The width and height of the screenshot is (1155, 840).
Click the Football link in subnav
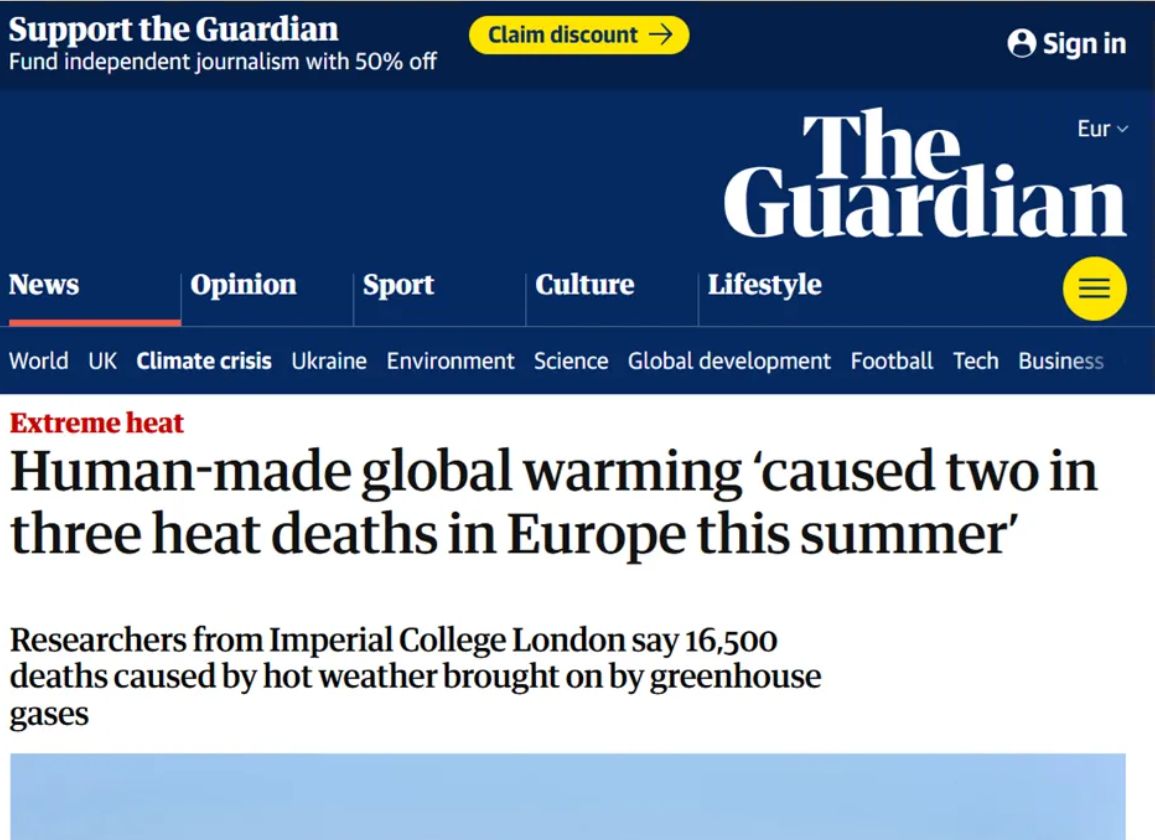[x=891, y=361]
